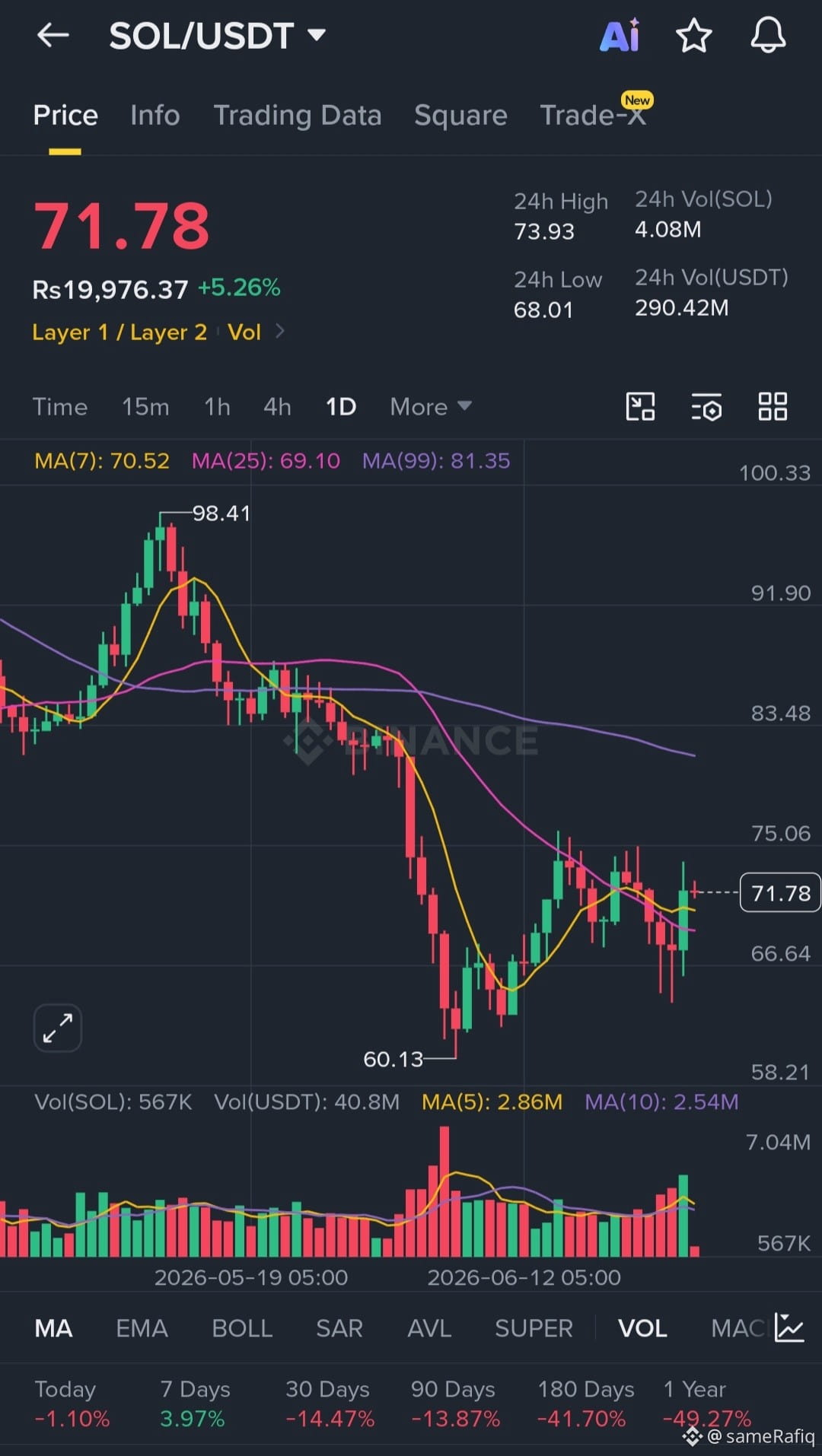Enable the AVL indicator
This screenshot has width=822, height=1456.
click(429, 1328)
